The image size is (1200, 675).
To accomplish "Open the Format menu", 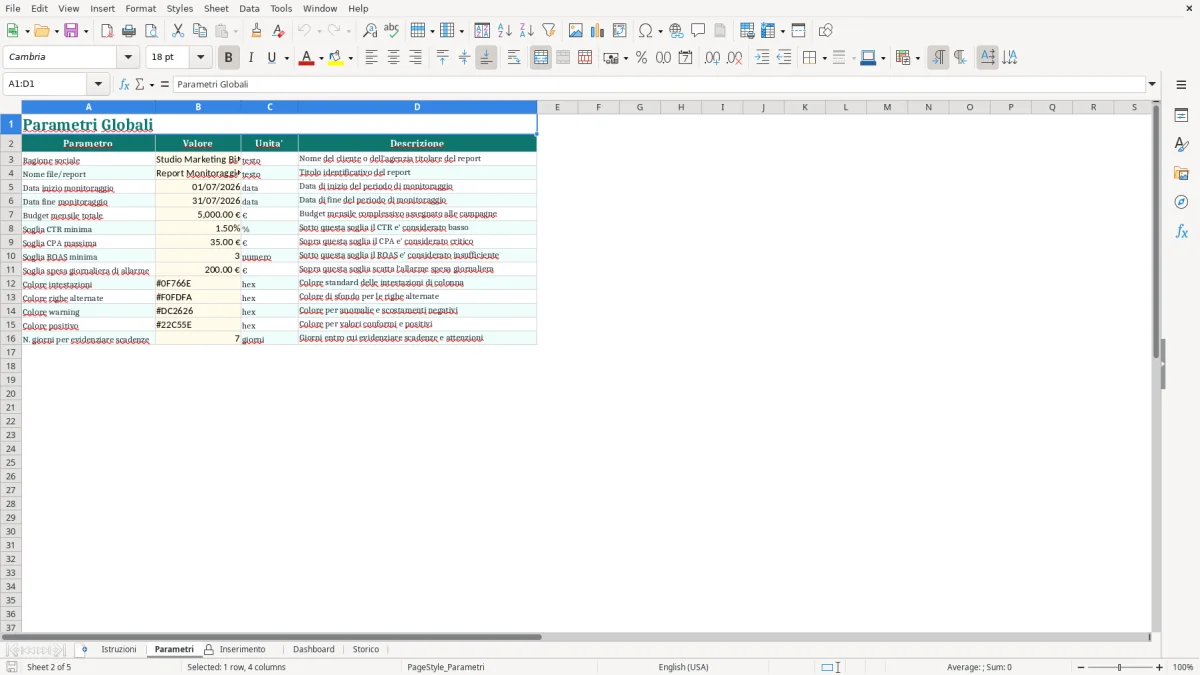I will point(141,8).
